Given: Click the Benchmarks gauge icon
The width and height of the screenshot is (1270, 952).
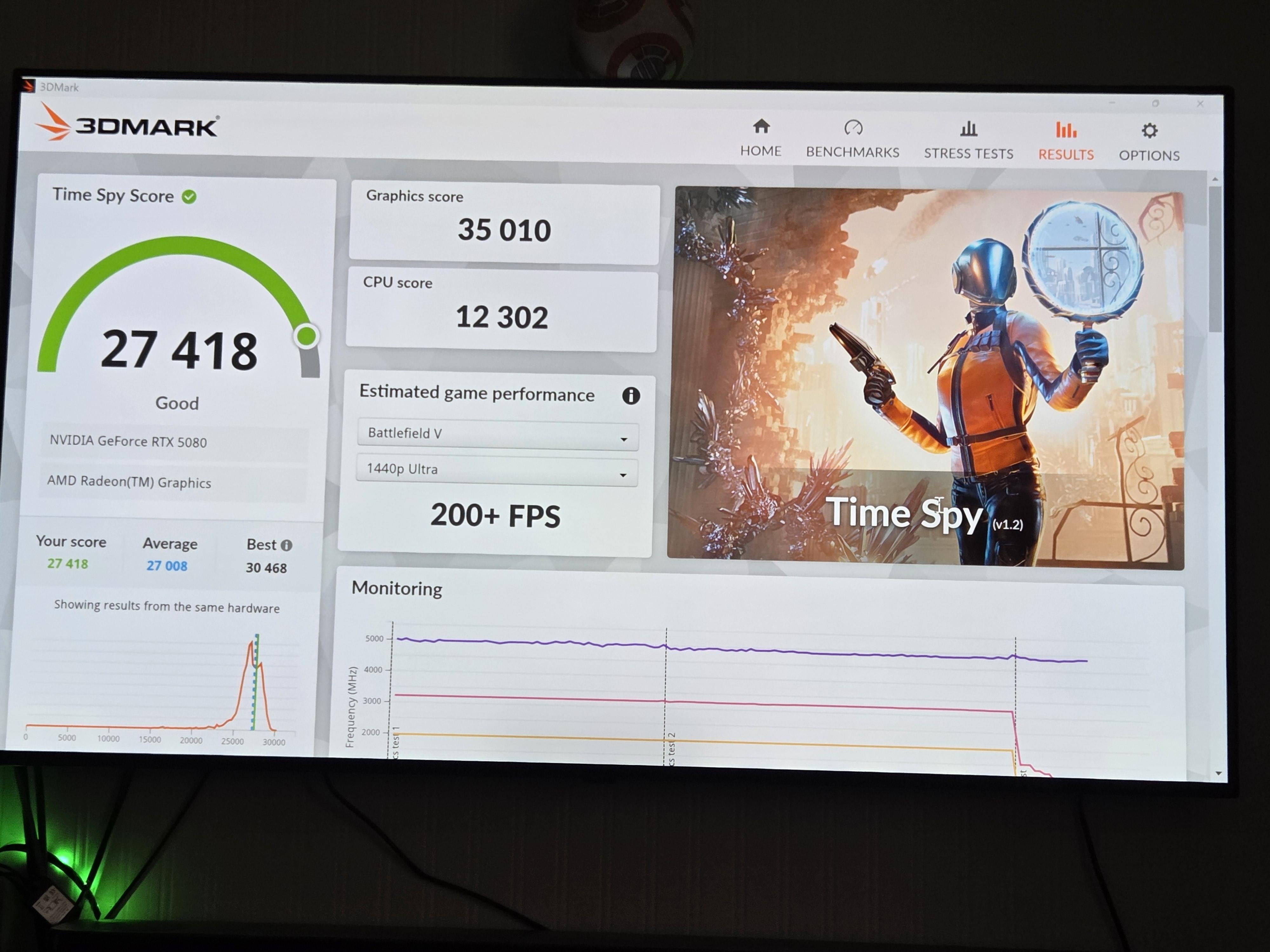Looking at the screenshot, I should tap(853, 127).
